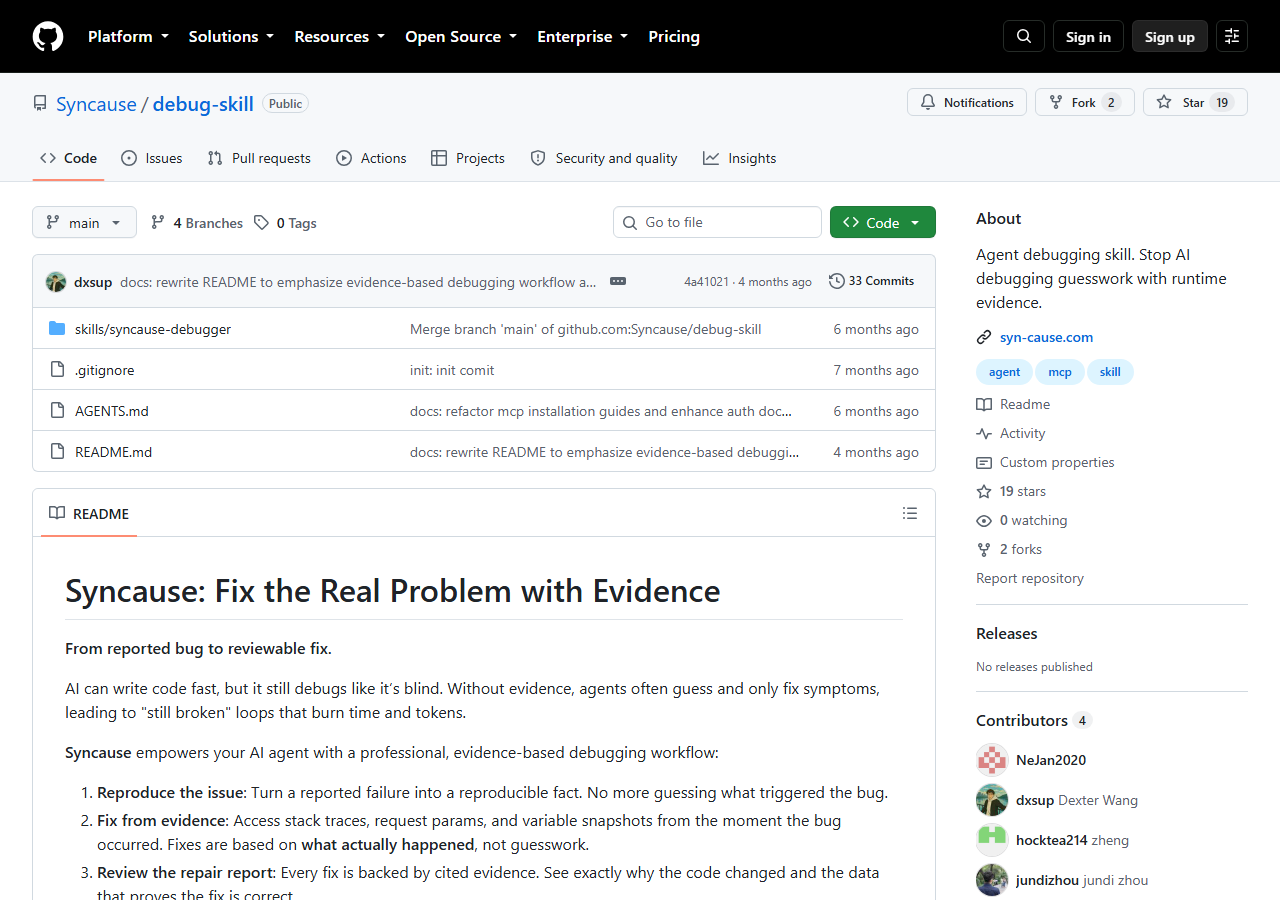Open hocktea214's contributor avatar
The image size is (1280, 900).
(992, 840)
